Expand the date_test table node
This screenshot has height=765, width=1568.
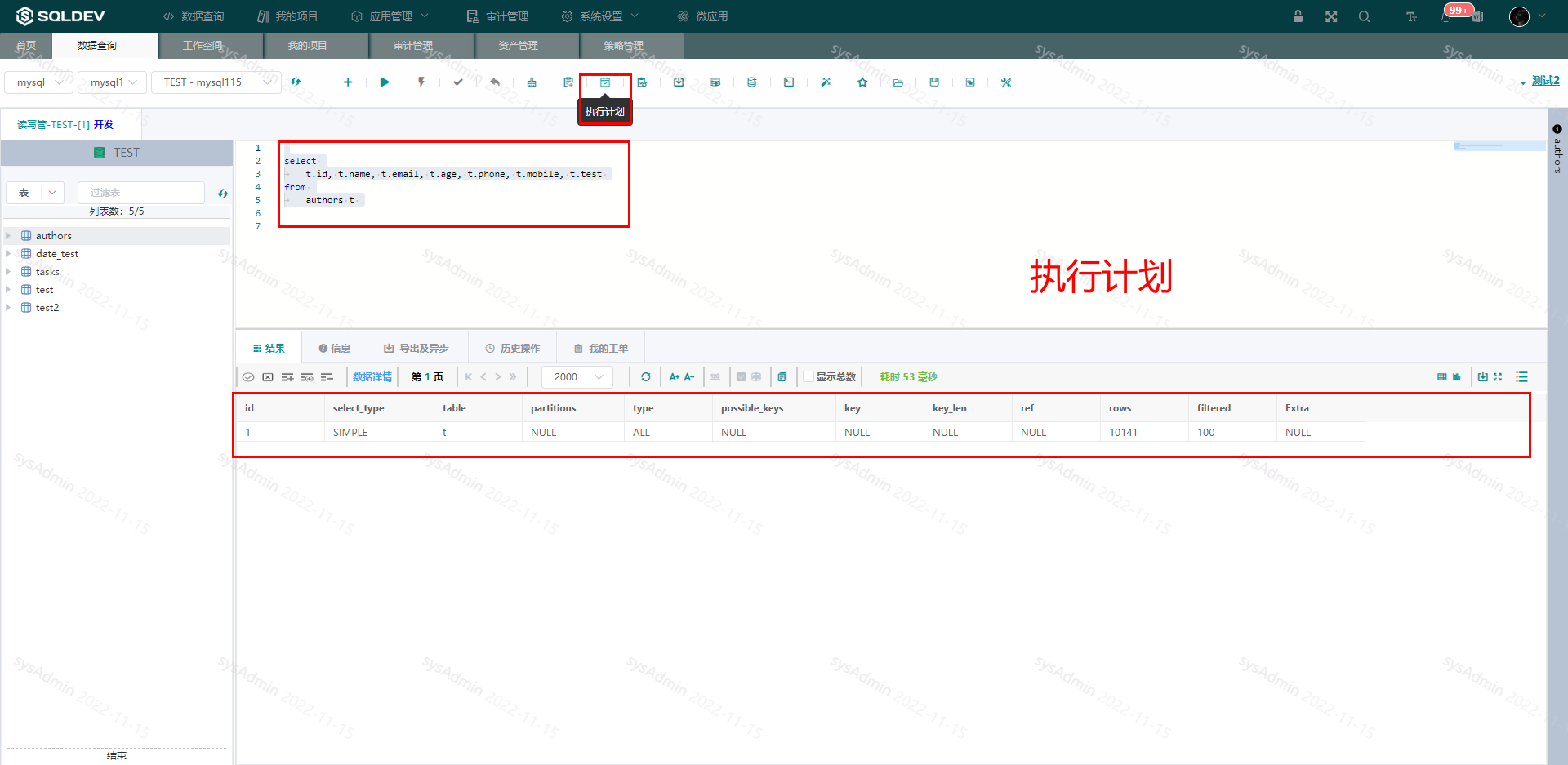(8, 254)
